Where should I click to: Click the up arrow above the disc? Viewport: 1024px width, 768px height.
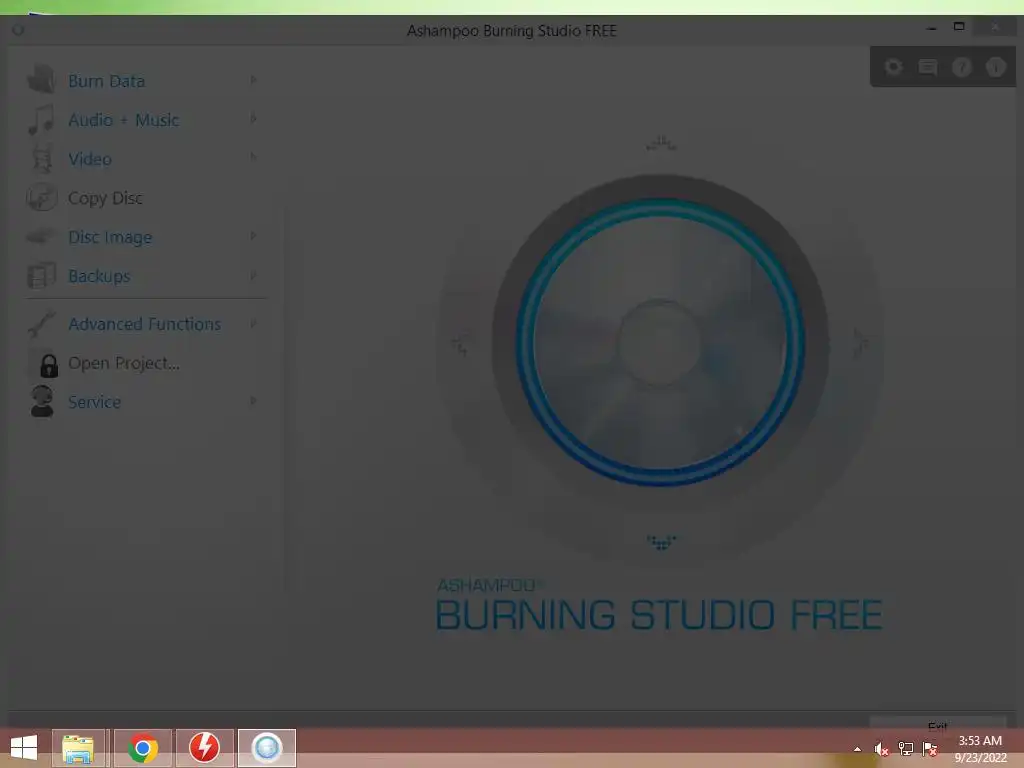(661, 143)
